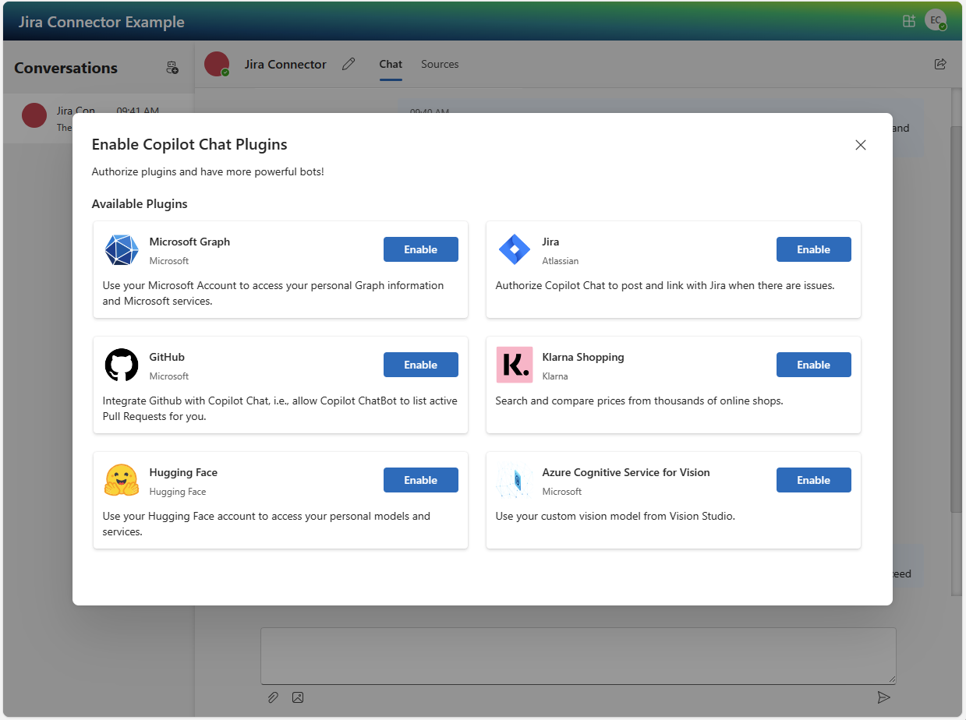Enable the Jira plugin

tap(813, 249)
